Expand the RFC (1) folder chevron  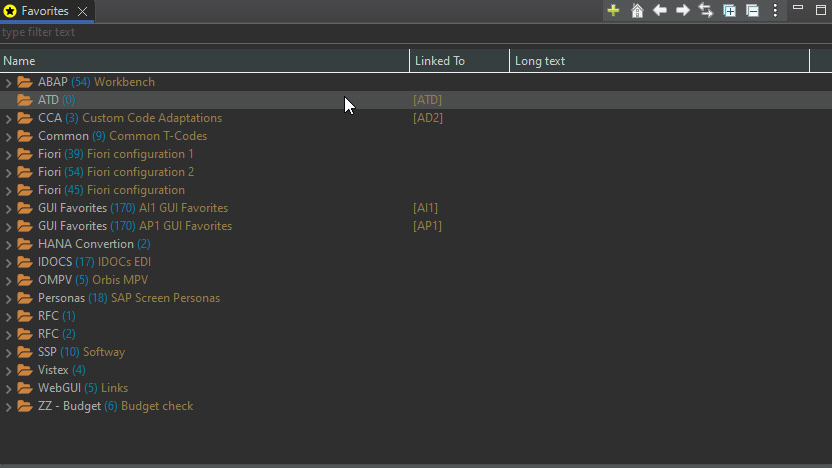tap(8, 317)
